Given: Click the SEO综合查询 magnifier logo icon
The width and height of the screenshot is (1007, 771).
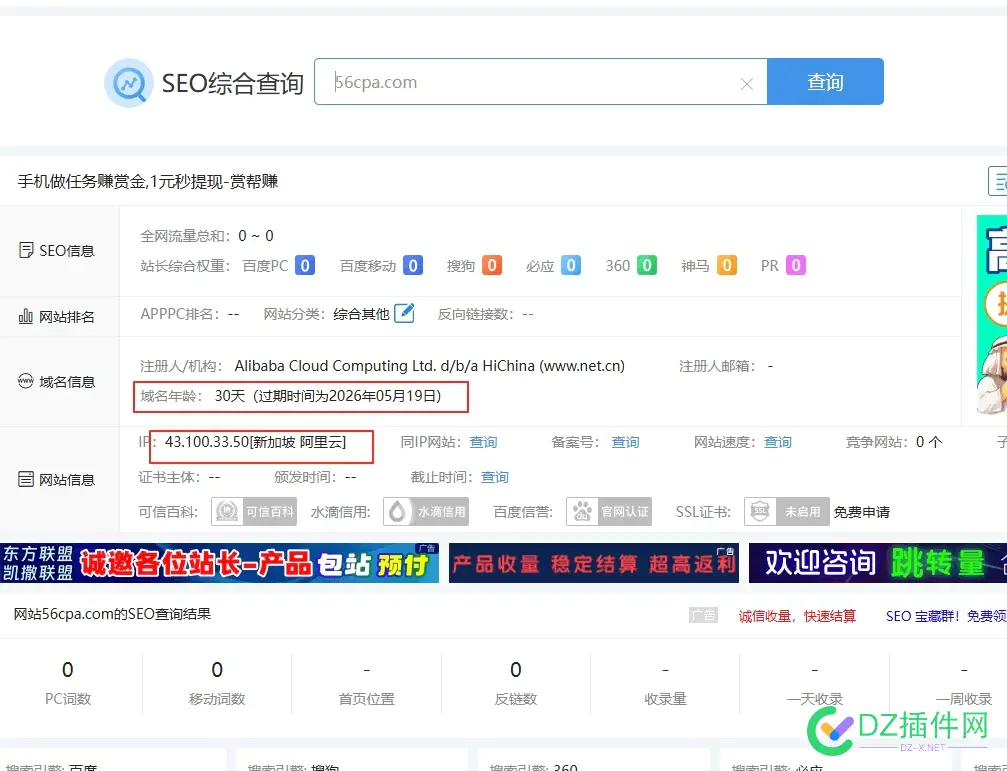Looking at the screenshot, I should (128, 83).
